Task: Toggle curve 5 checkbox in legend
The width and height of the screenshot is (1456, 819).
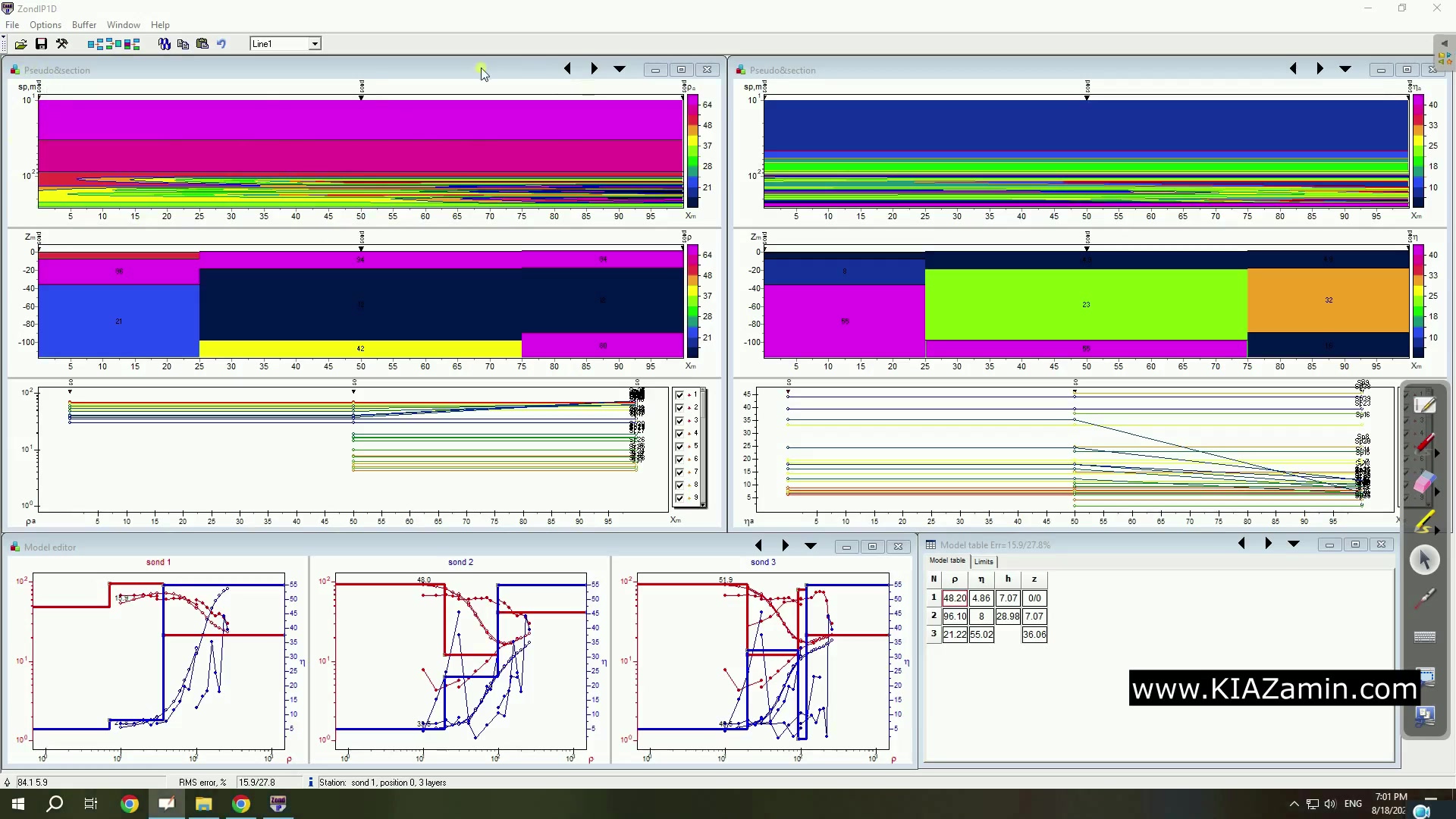Action: click(x=679, y=447)
